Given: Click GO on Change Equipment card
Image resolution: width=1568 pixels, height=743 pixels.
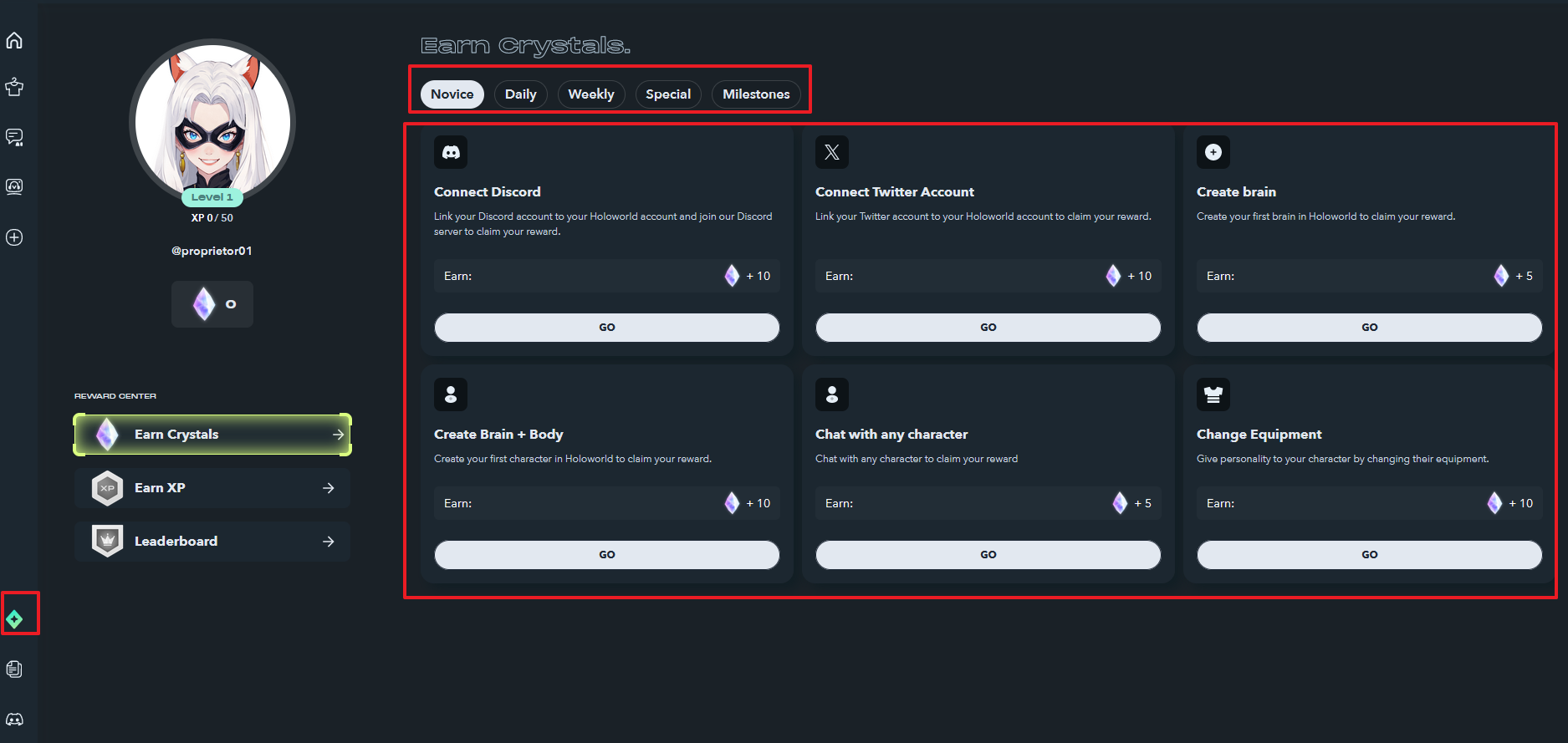Looking at the screenshot, I should (x=1370, y=555).
